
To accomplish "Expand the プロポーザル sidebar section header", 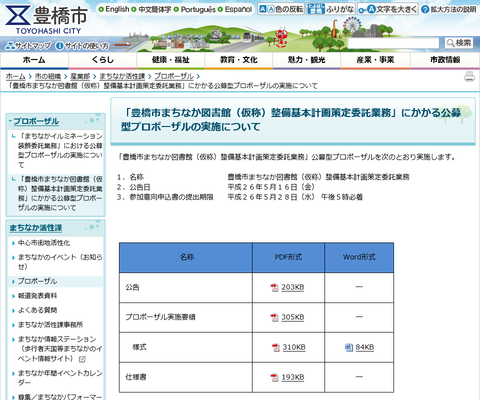I will (36, 121).
